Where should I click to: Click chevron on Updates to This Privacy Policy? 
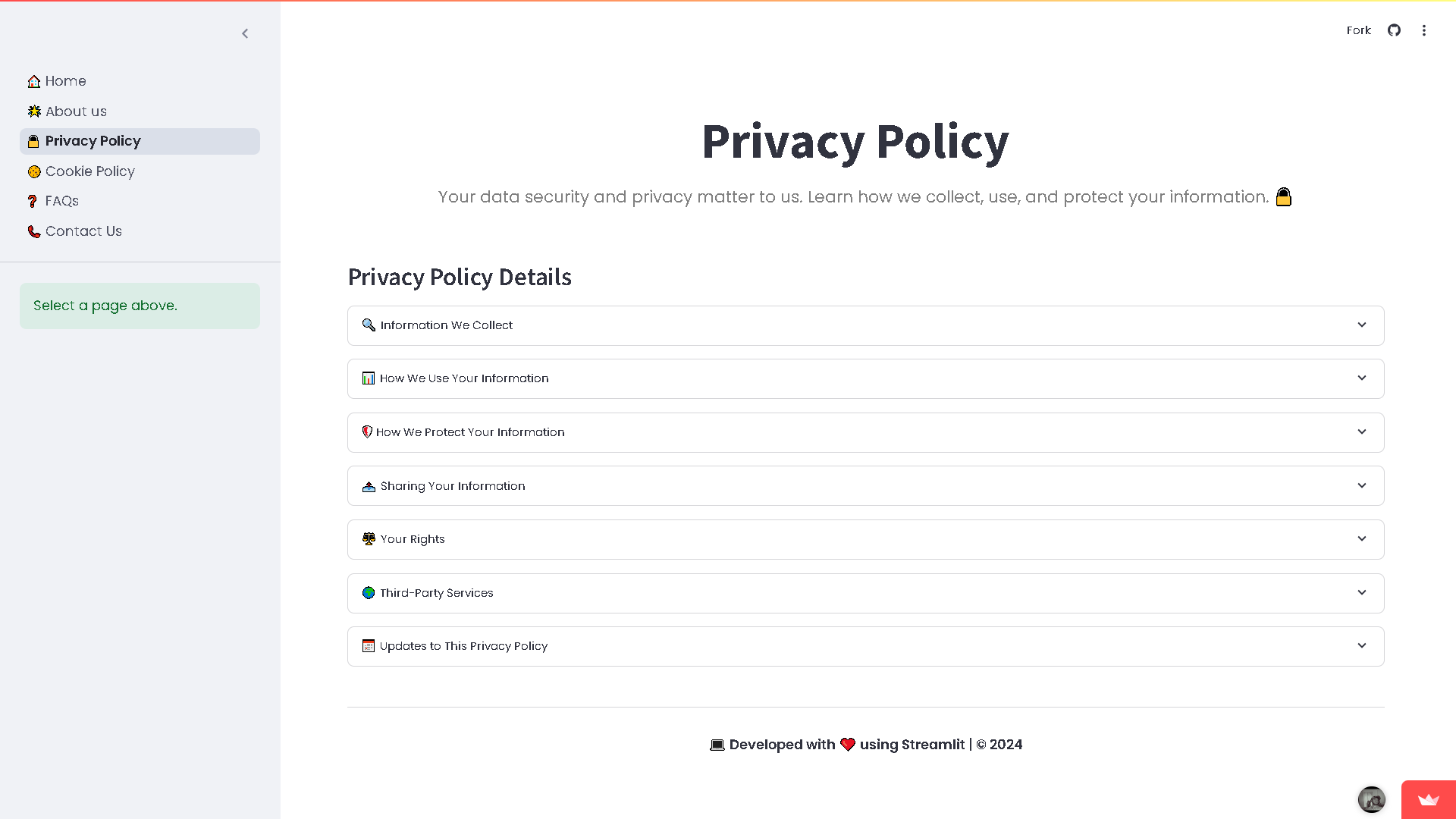tap(1362, 645)
